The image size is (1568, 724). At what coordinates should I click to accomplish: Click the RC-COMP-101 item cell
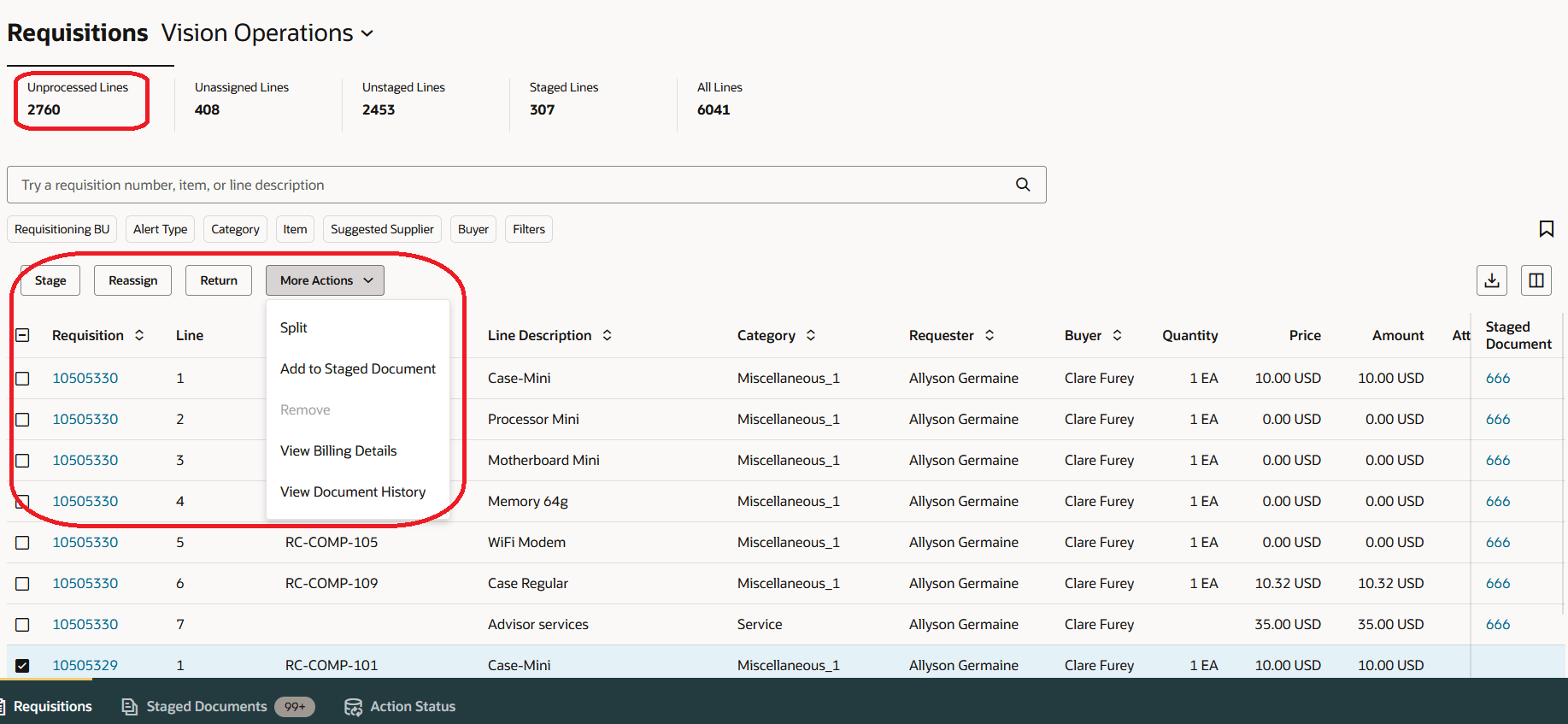point(332,666)
